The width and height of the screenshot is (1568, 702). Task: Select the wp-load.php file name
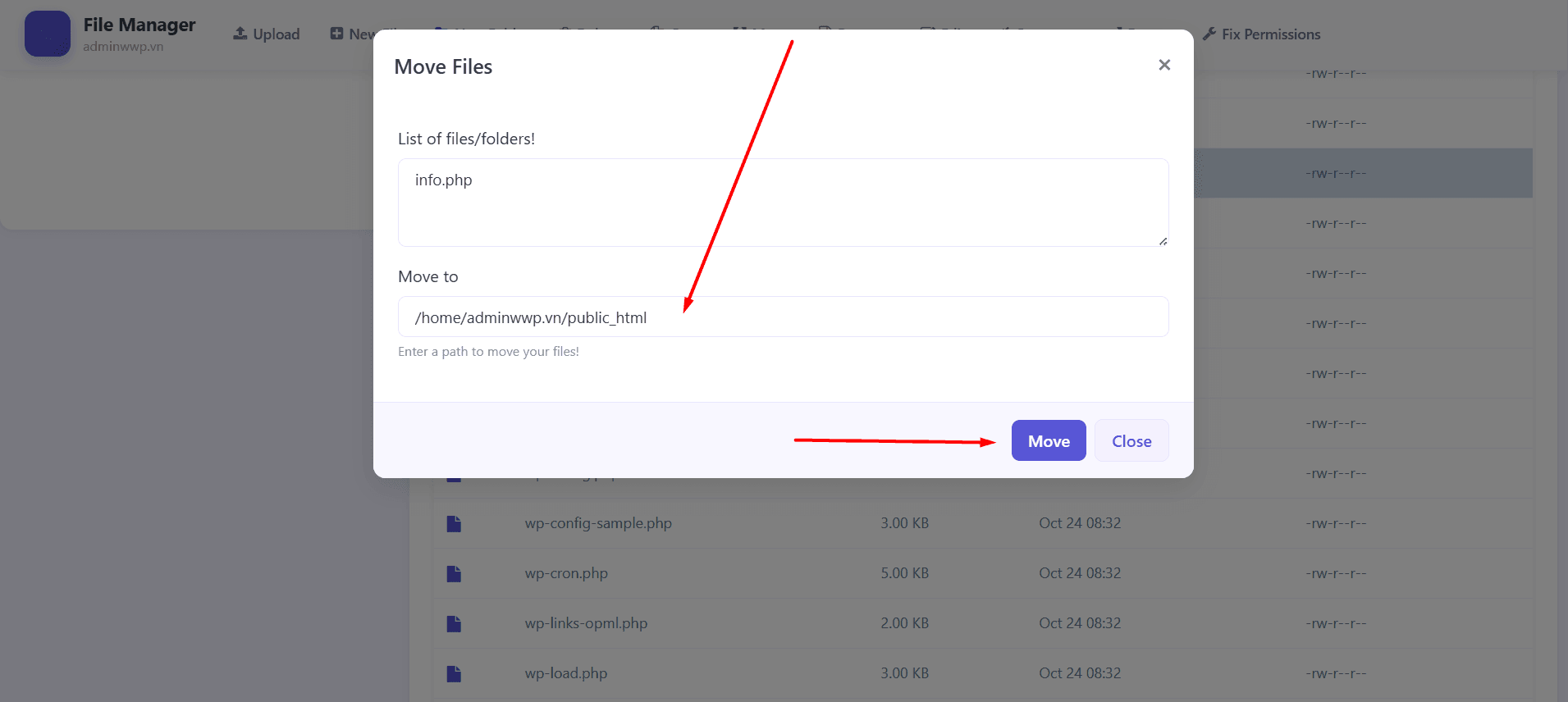(x=566, y=673)
